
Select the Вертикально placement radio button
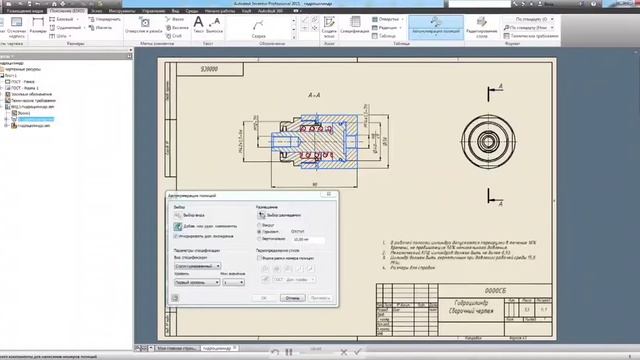[259, 238]
